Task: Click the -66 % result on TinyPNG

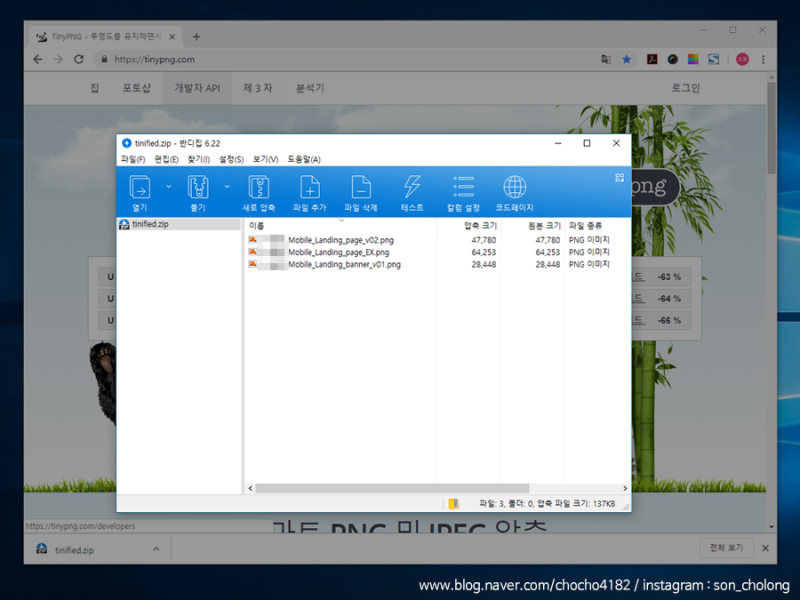Action: click(x=669, y=320)
